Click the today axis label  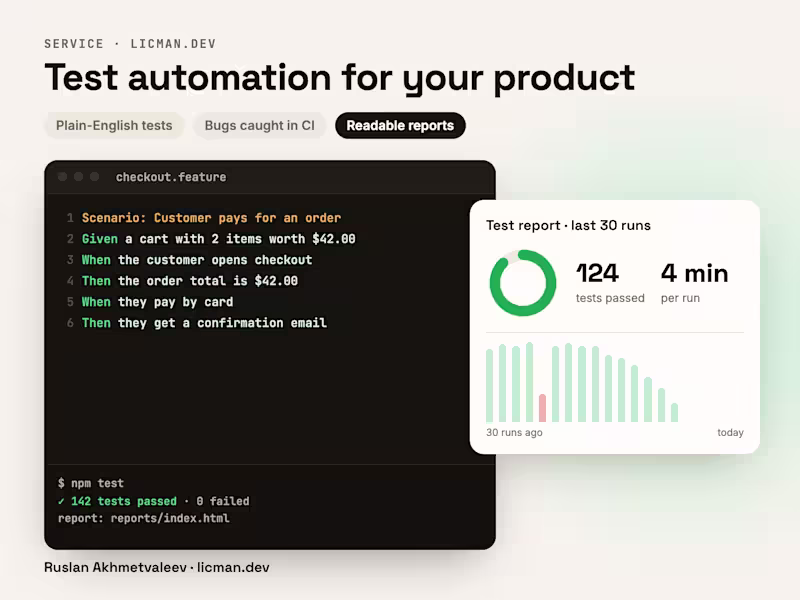point(730,433)
